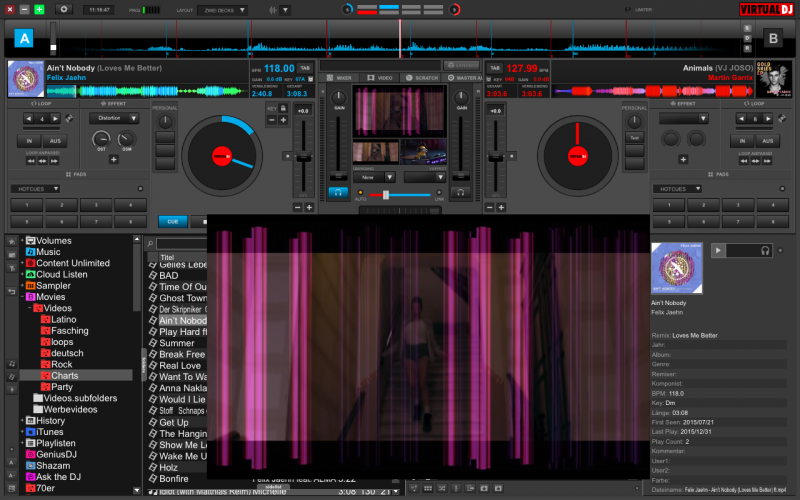Viewport: 800px width, 500px height.
Task: Toggle the headphone cue for deck B
Action: tap(460, 192)
